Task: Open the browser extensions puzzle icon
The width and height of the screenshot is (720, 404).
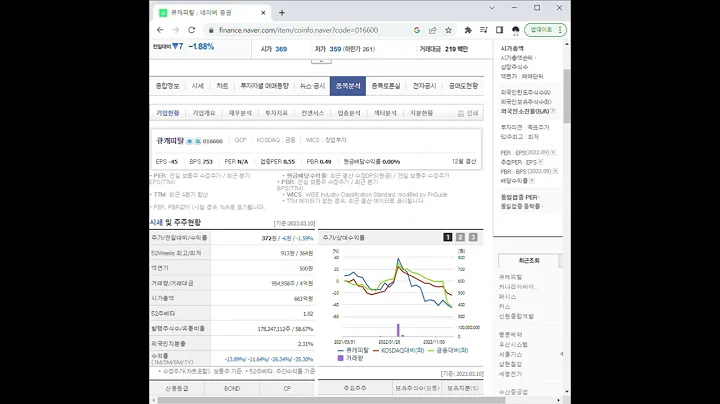Action: [468, 30]
